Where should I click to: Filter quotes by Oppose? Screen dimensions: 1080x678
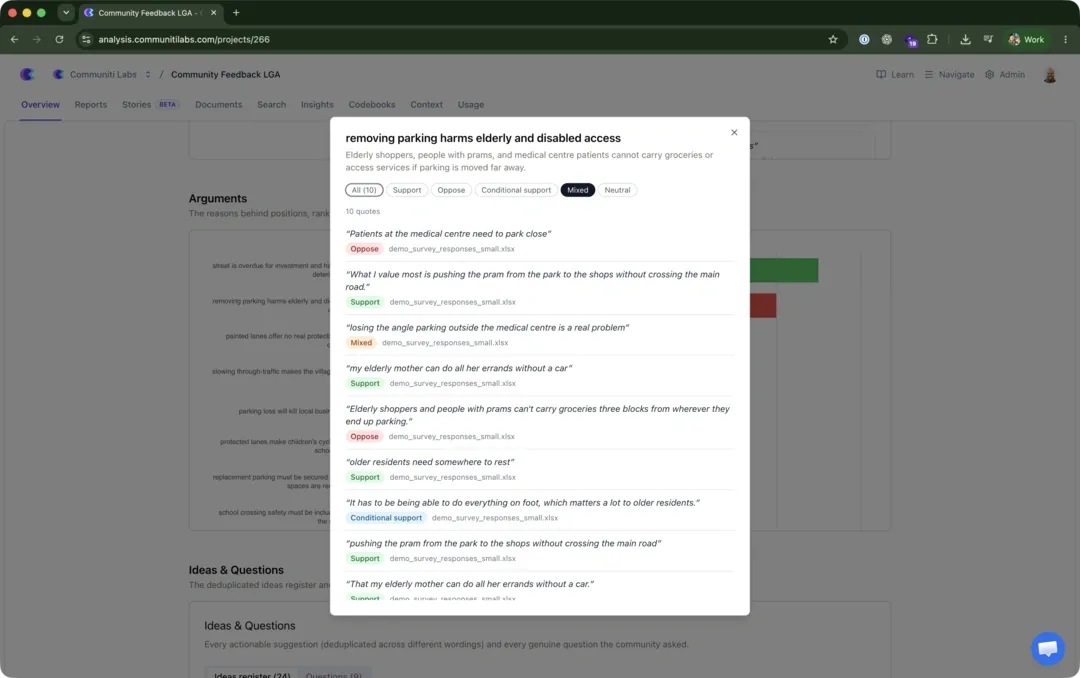(451, 190)
